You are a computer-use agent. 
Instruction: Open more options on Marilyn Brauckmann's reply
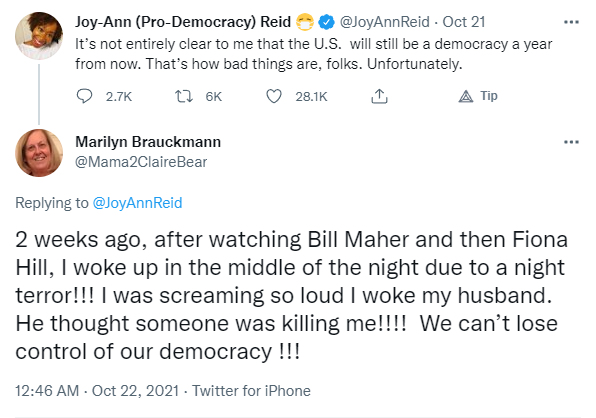click(571, 142)
